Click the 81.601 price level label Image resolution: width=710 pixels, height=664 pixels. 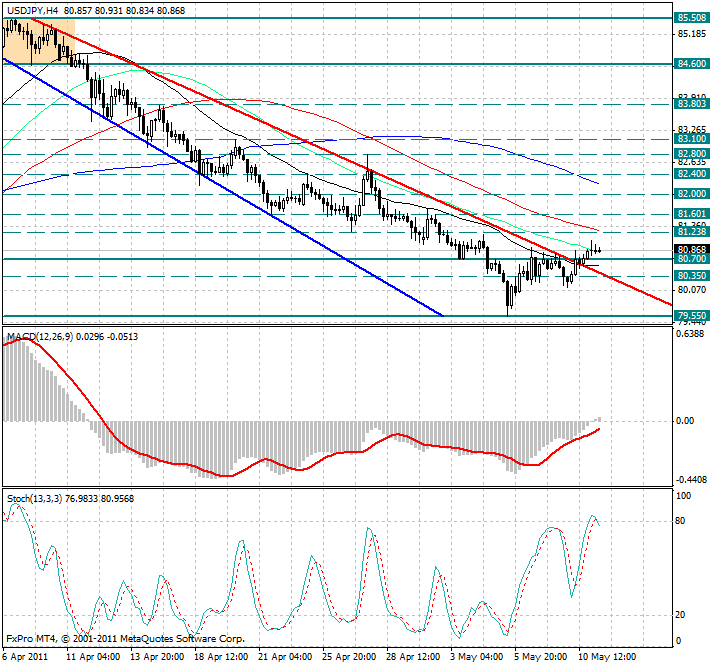[x=692, y=214]
